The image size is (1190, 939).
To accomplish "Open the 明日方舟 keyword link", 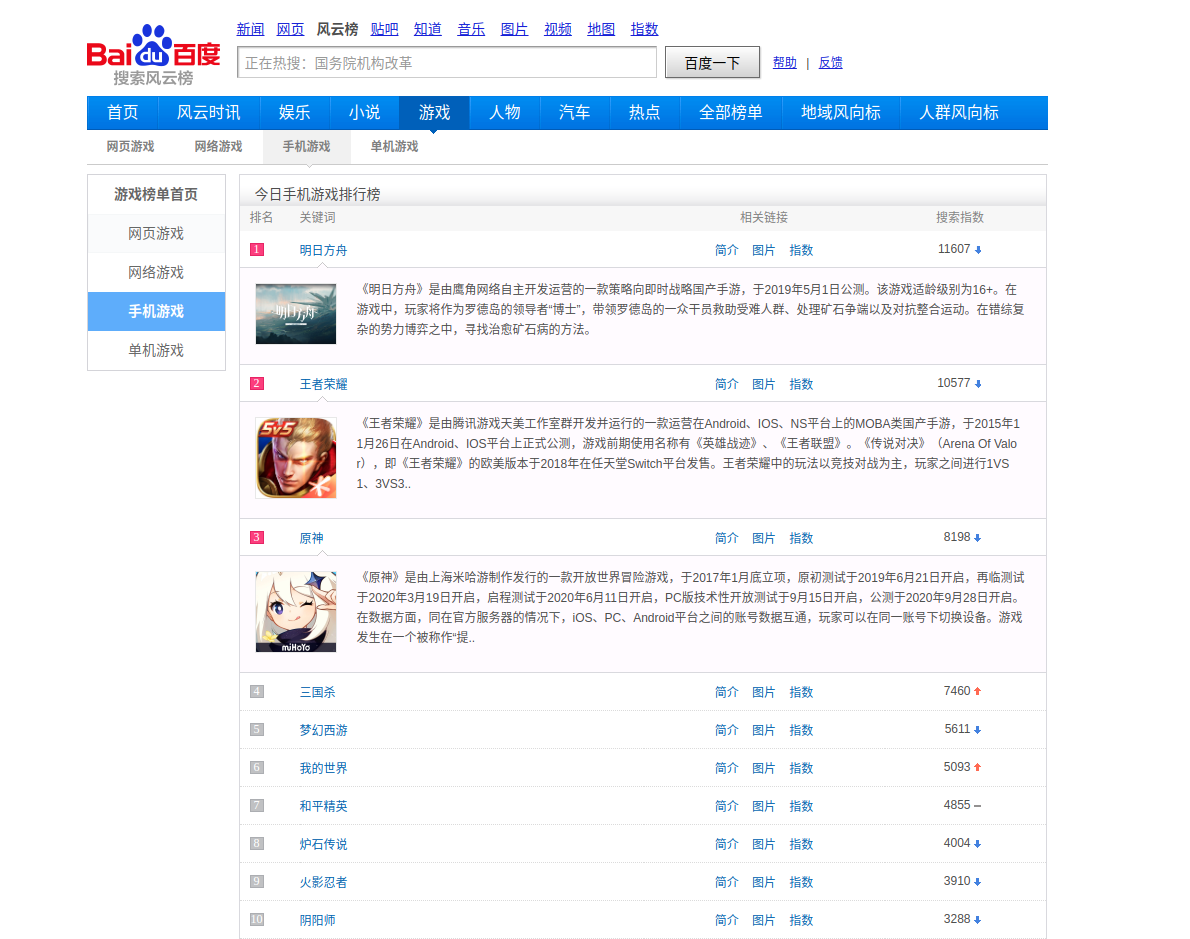I will click(x=323, y=250).
